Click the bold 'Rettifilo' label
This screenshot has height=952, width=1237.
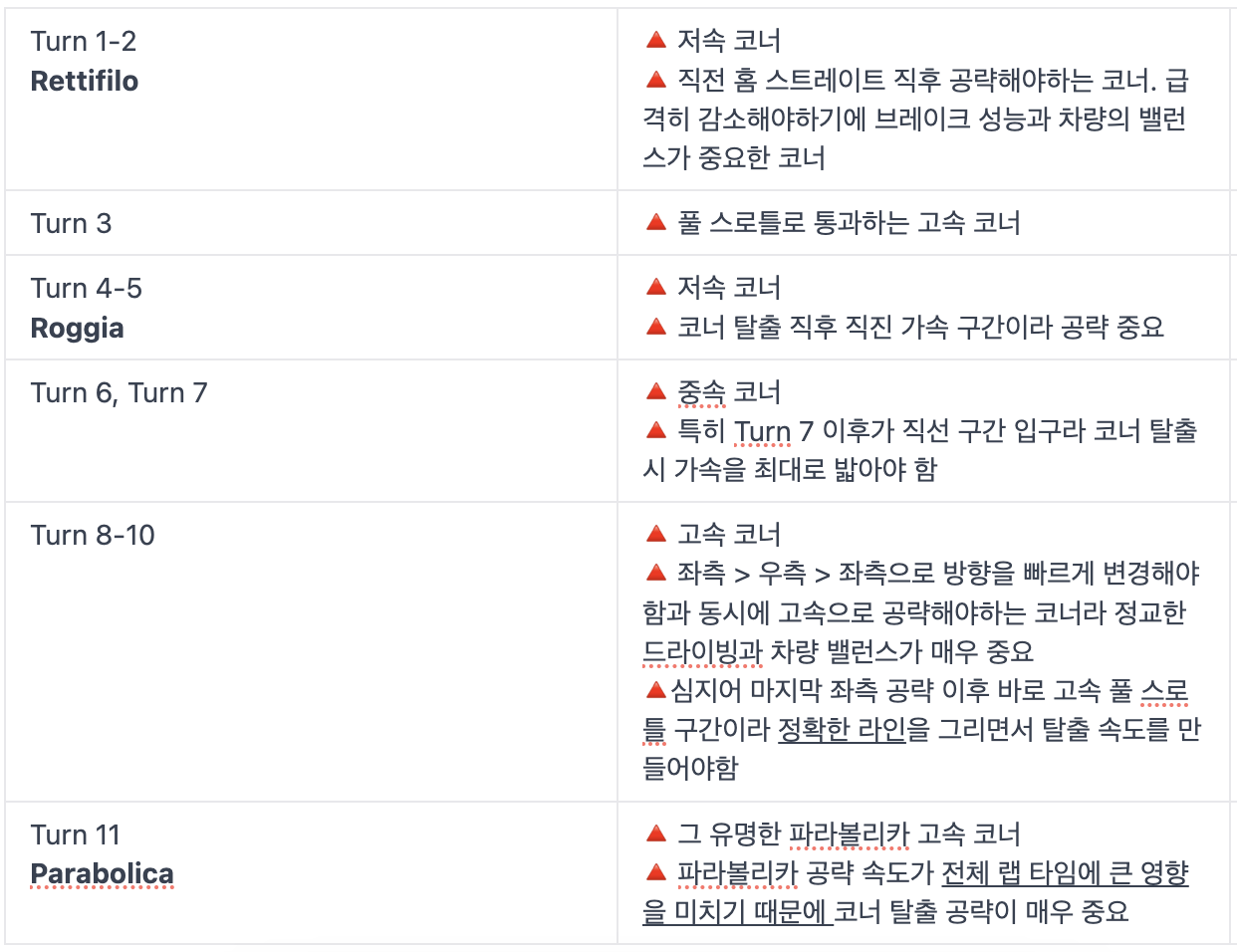click(85, 81)
